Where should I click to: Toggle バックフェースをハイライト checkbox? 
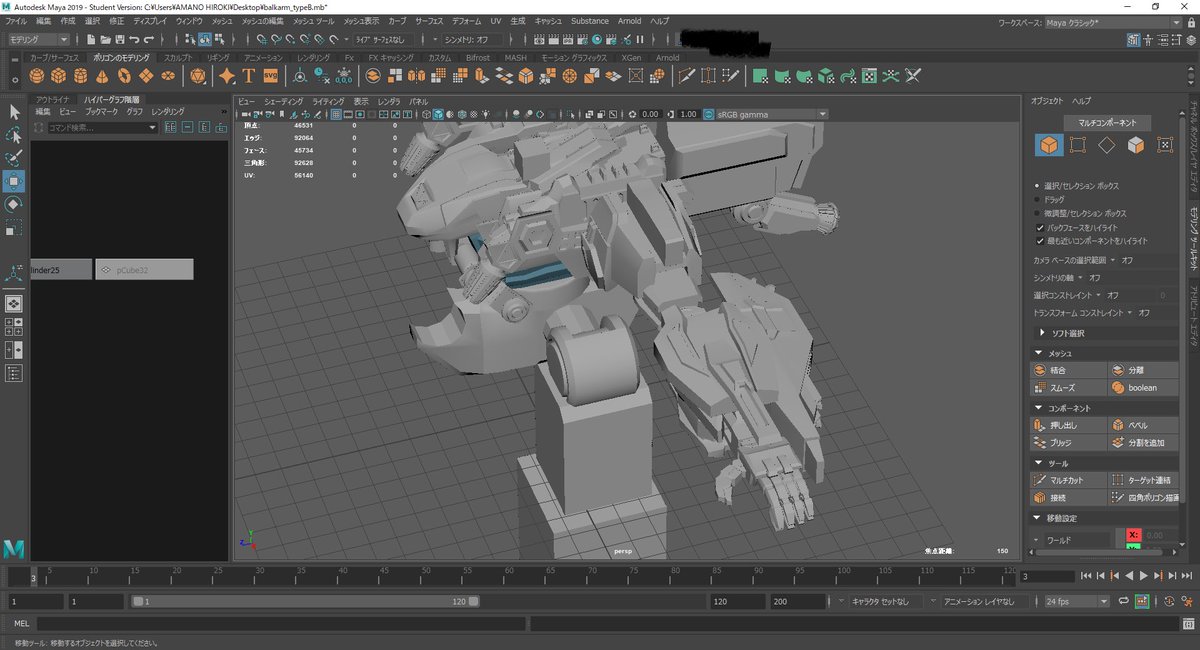[1040, 227]
